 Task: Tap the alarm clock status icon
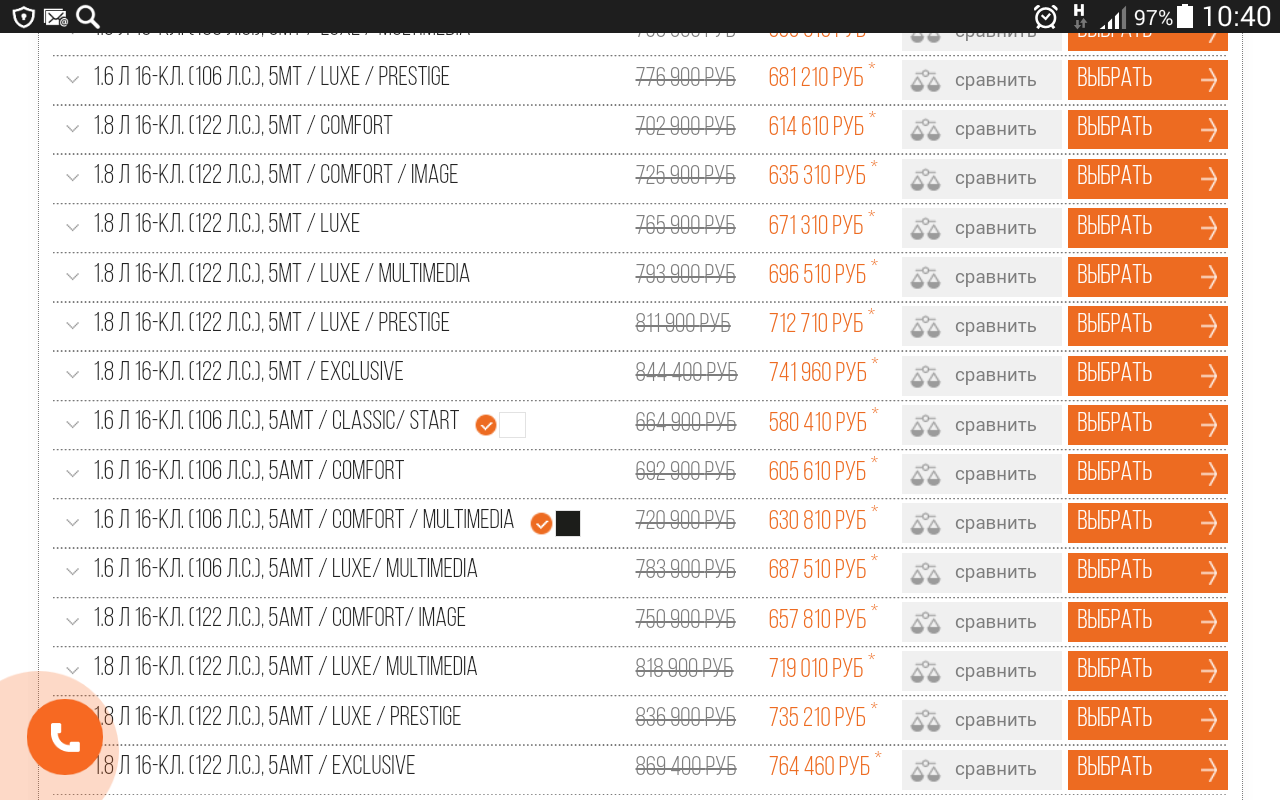pyautogui.click(x=1045, y=16)
